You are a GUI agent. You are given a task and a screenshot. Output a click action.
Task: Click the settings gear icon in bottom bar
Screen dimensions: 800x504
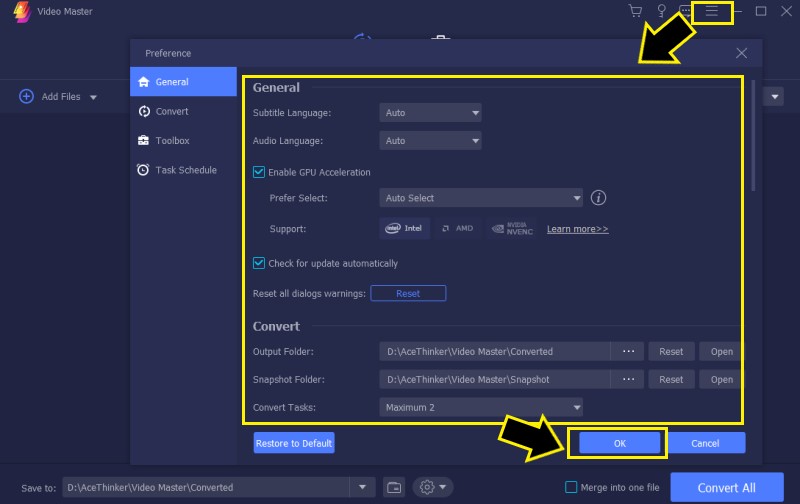(x=427, y=488)
